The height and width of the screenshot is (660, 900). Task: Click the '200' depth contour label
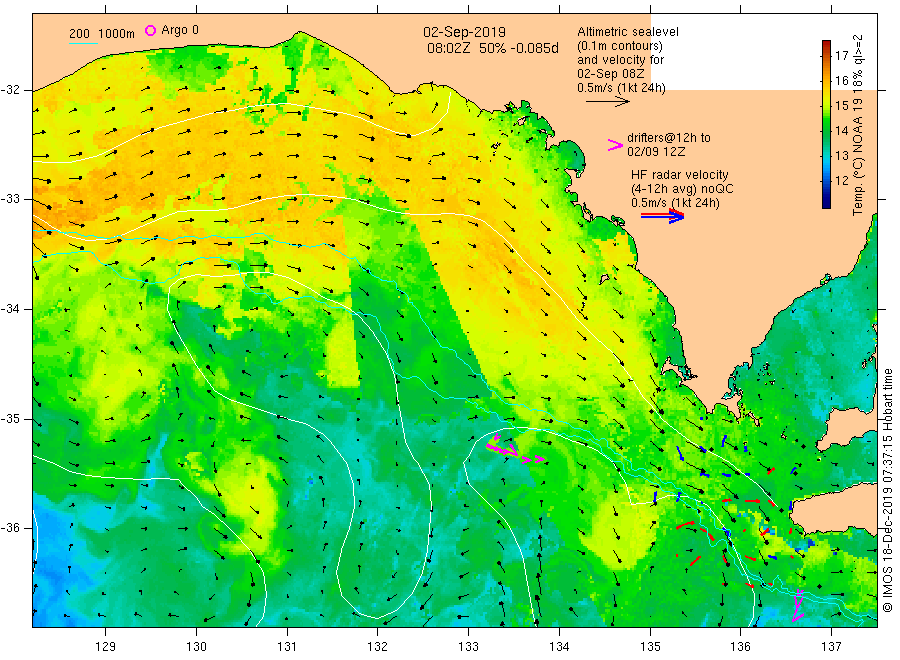[x=80, y=34]
